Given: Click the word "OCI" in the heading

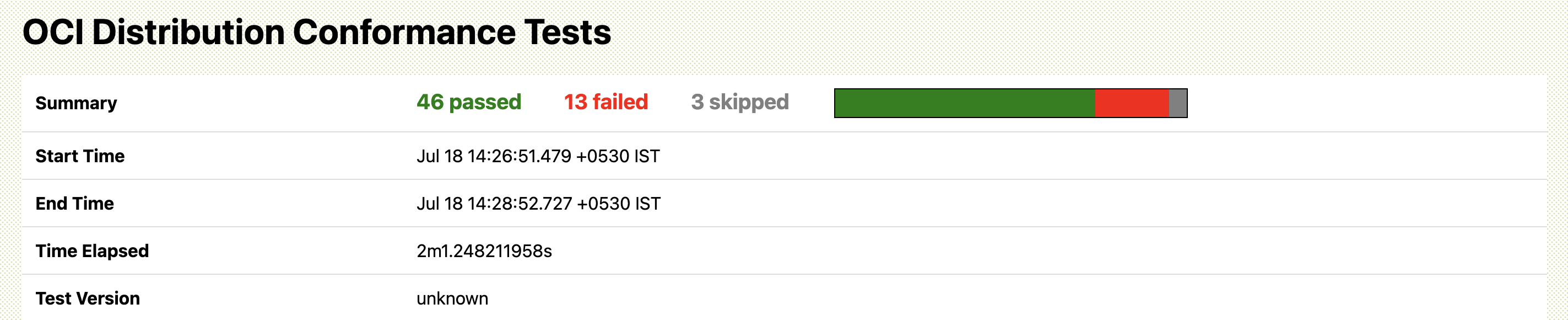Looking at the screenshot, I should [53, 31].
